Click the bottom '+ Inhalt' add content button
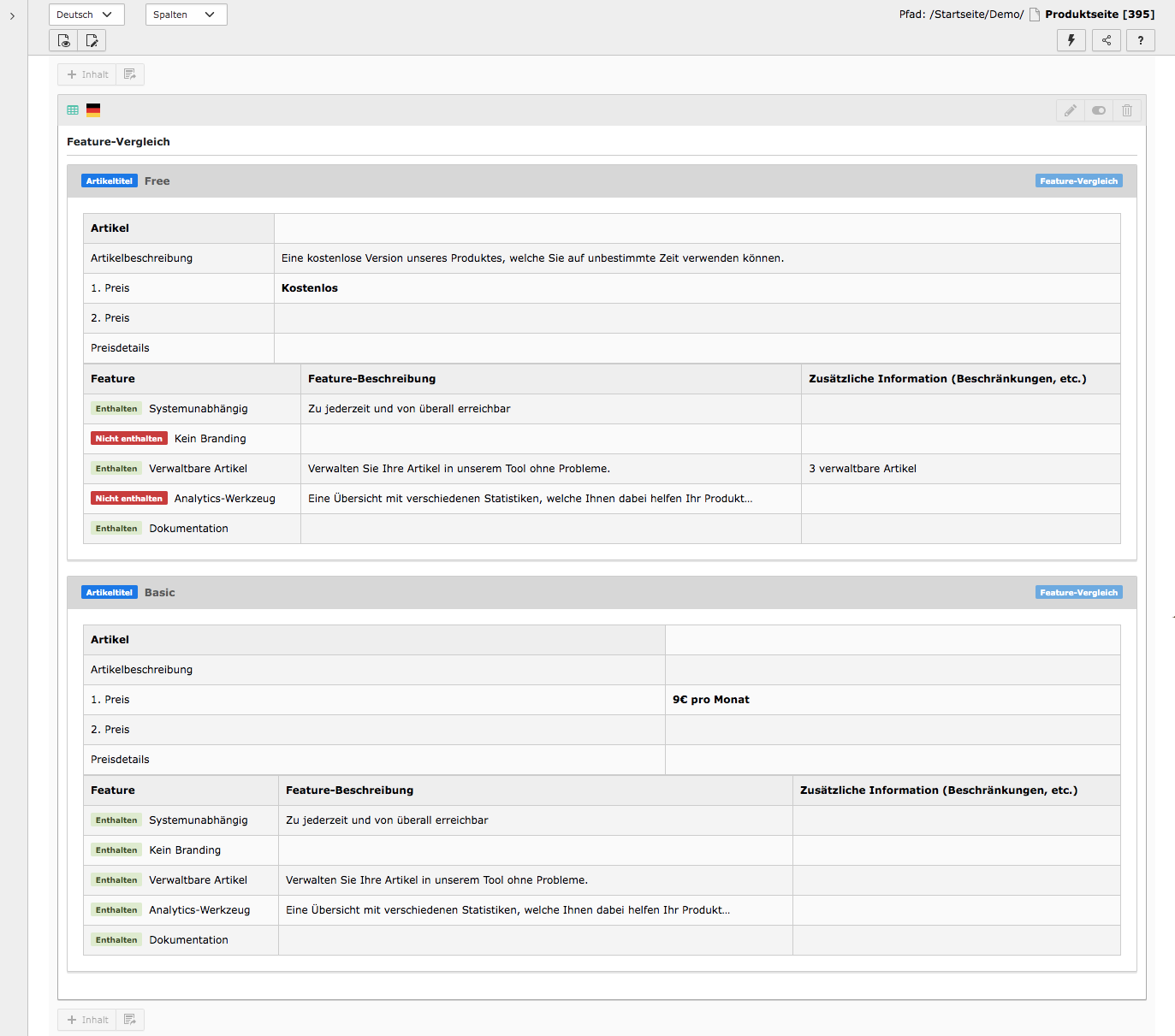The height and width of the screenshot is (1036, 1175). (x=87, y=1020)
